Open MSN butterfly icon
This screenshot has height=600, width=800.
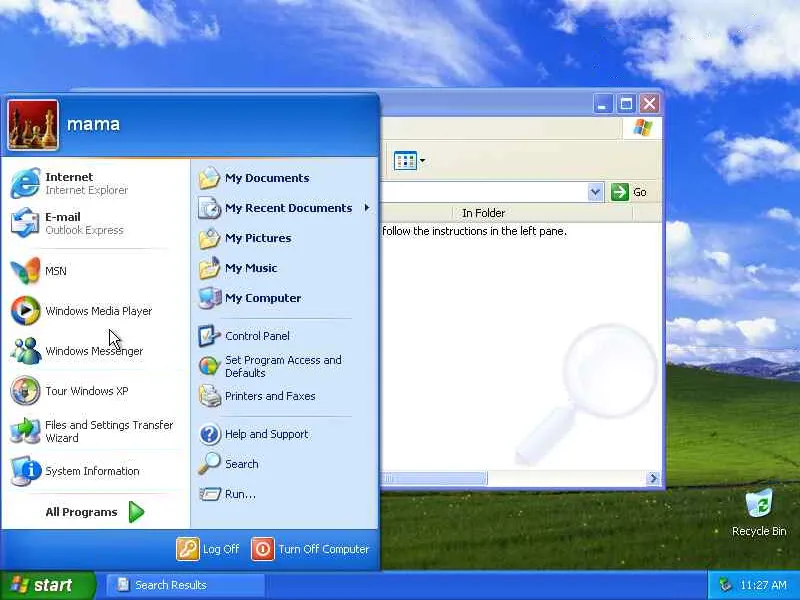pos(25,271)
